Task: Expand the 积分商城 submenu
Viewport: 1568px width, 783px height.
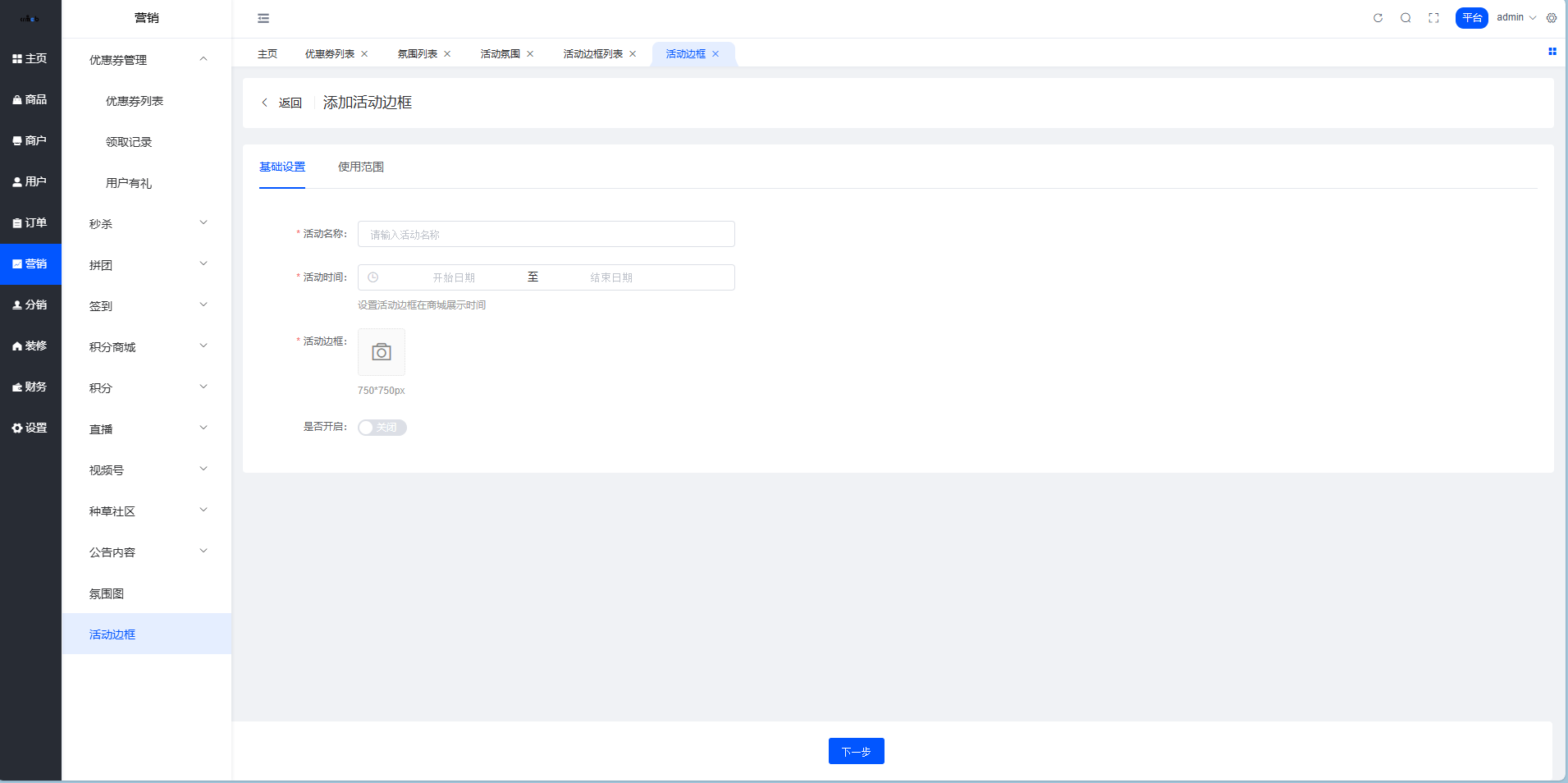Action: pos(147,346)
